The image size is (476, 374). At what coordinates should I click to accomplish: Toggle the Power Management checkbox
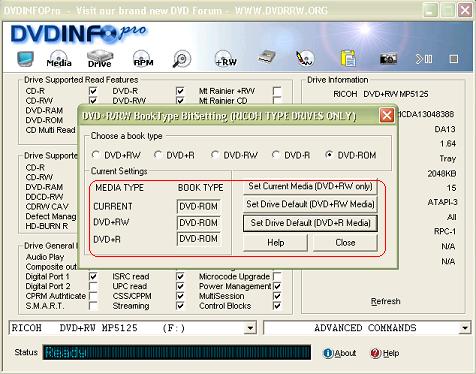point(277,286)
